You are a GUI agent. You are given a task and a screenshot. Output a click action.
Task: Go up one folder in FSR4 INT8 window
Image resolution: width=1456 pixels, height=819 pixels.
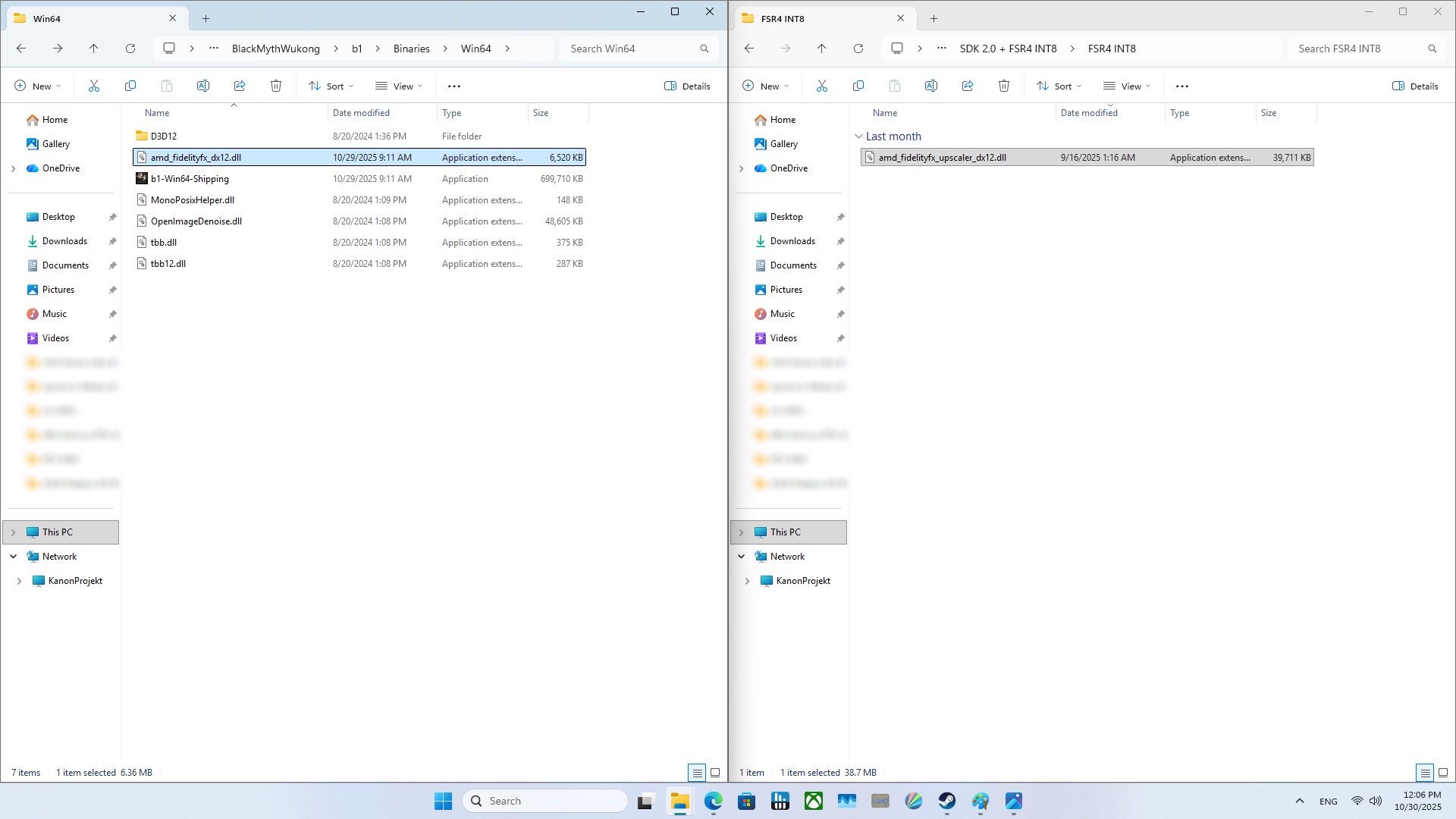point(822,49)
